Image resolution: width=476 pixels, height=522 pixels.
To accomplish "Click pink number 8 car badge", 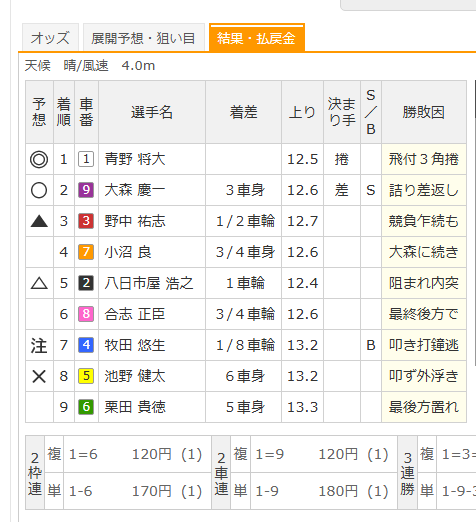I will tap(86, 314).
